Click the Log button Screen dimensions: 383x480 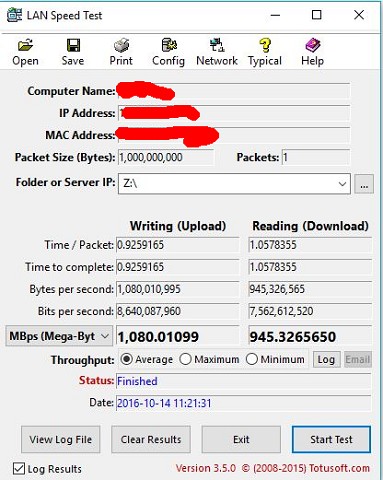326,359
